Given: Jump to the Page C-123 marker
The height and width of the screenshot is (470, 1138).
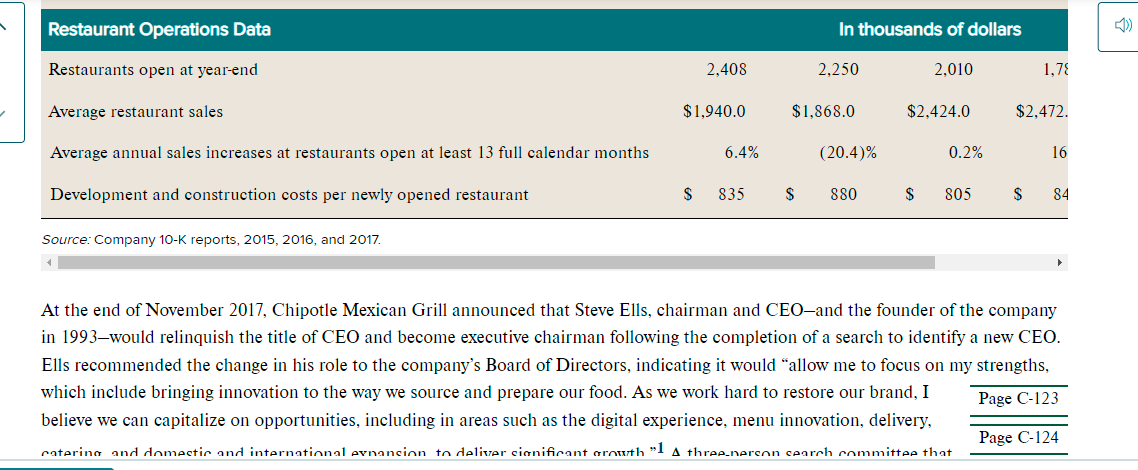Looking at the screenshot, I should (x=1018, y=398).
